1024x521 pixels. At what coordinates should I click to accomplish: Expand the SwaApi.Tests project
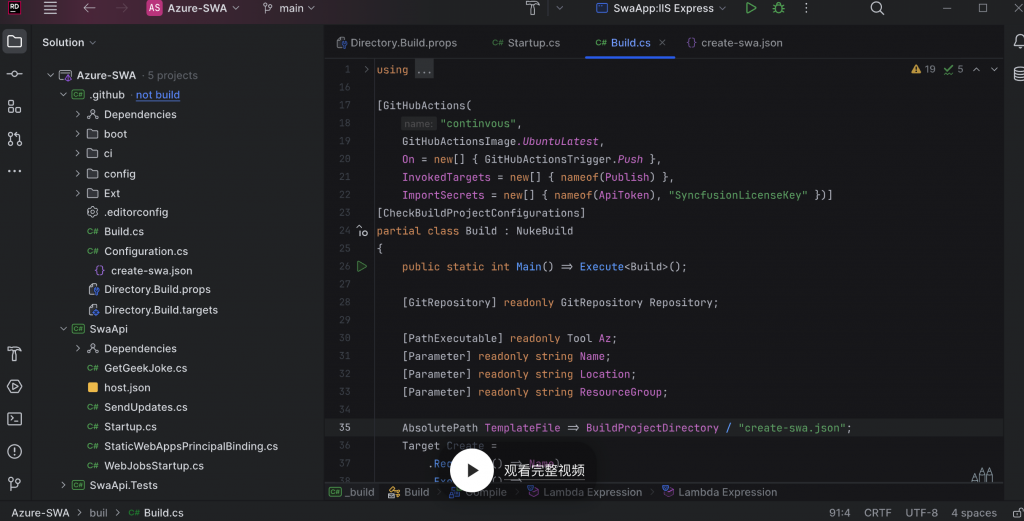pos(63,485)
